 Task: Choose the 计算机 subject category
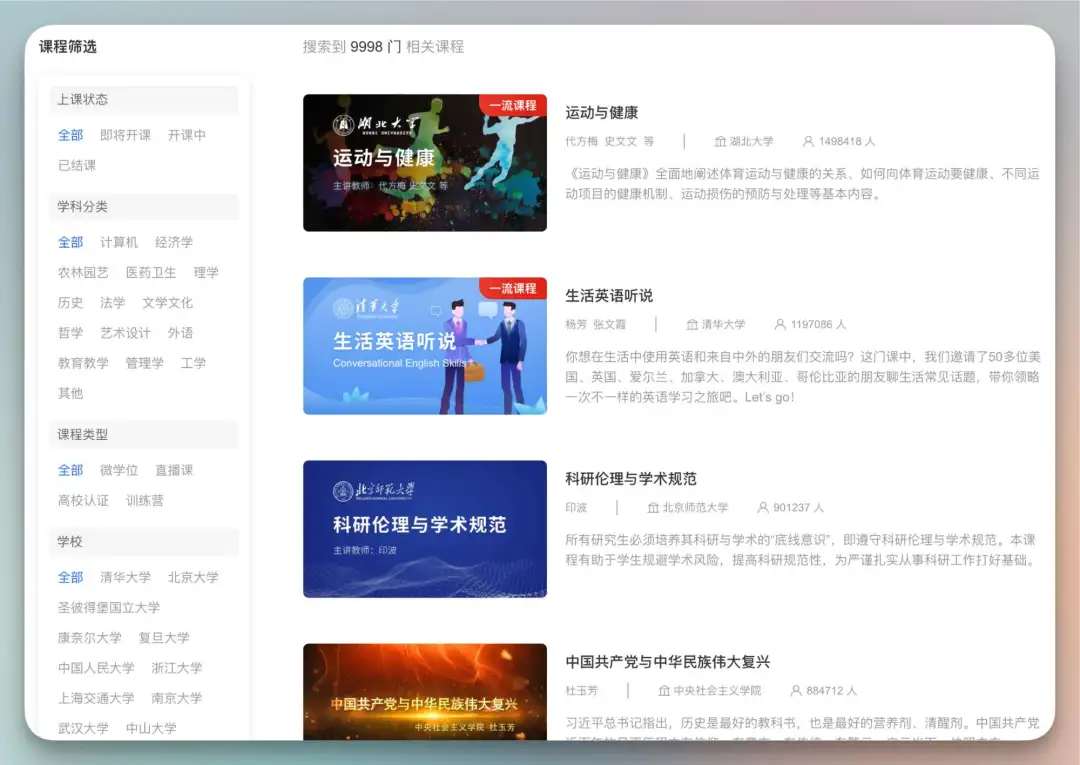point(119,242)
